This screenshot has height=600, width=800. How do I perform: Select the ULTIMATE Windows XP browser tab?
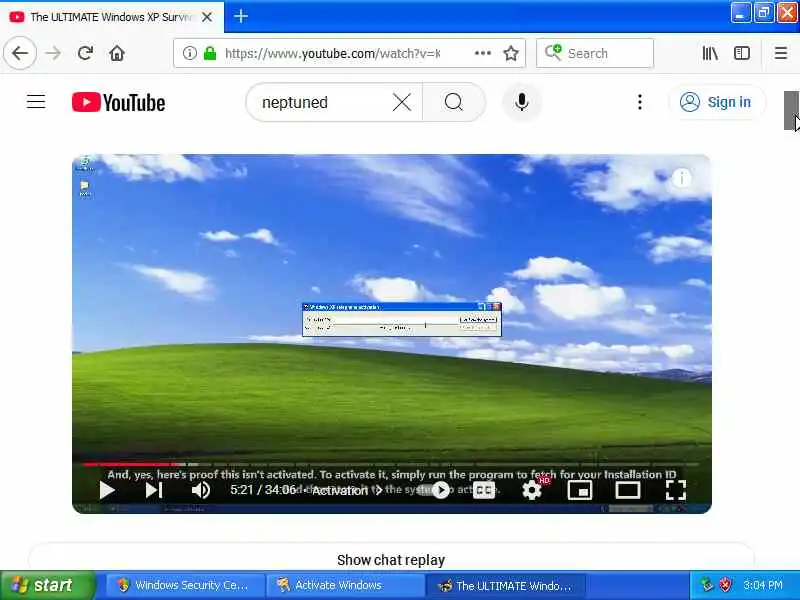click(x=112, y=17)
